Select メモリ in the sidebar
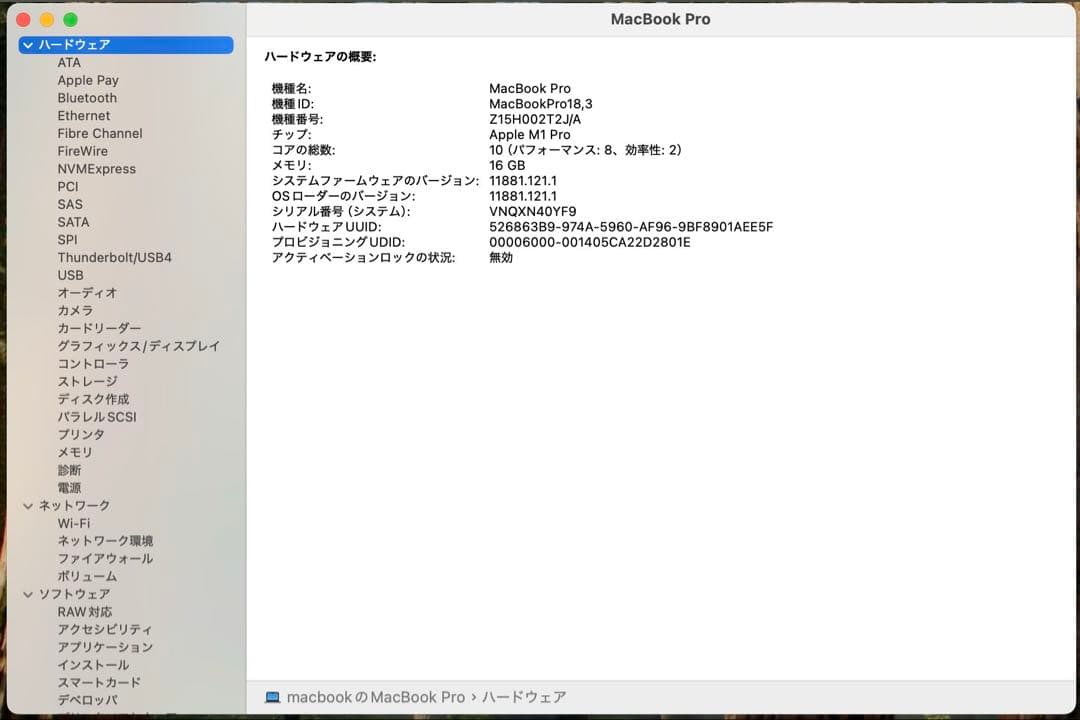This screenshot has height=720, width=1080. click(x=74, y=452)
